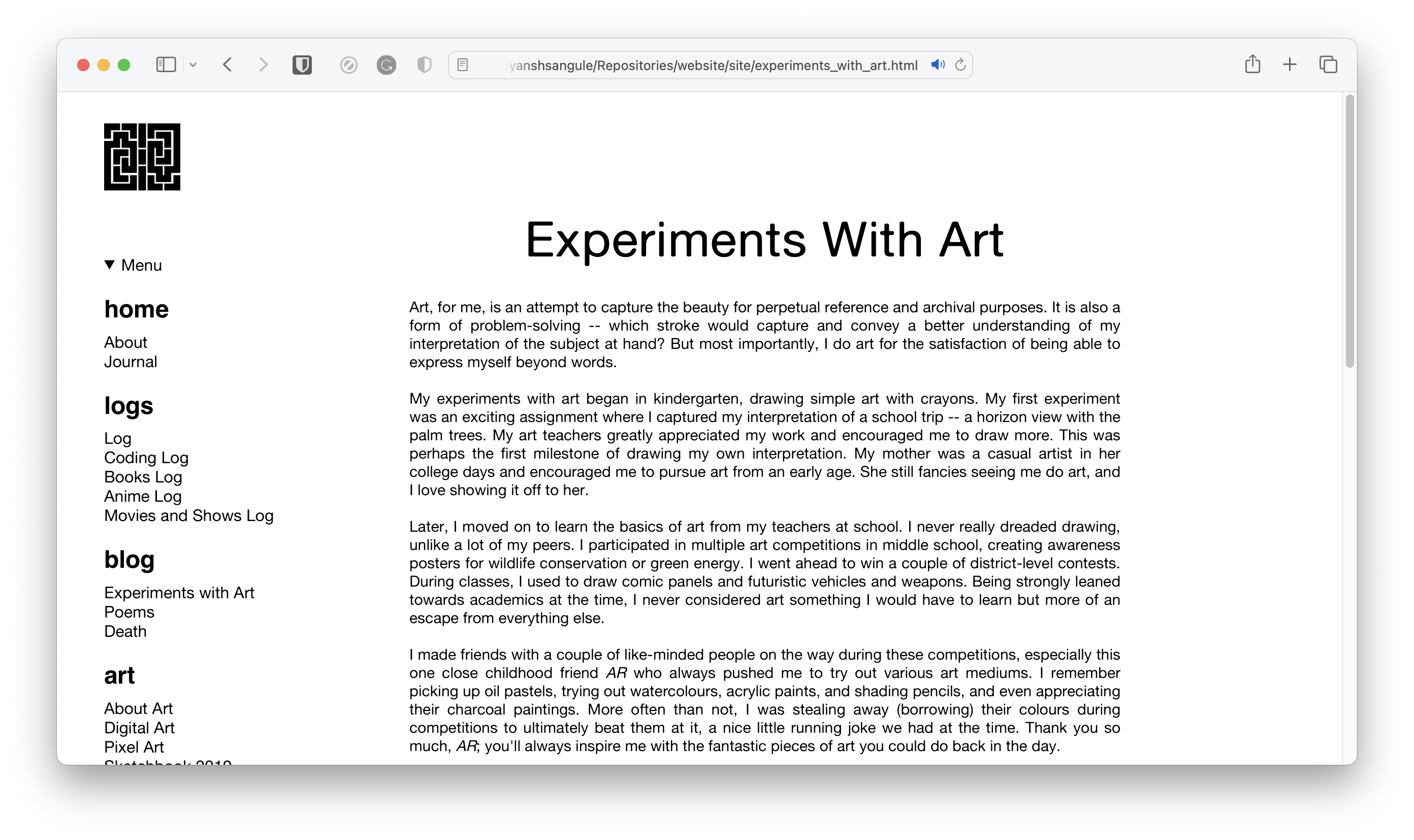The width and height of the screenshot is (1414, 840).
Task: Open the Share menu icon
Action: pyautogui.click(x=1252, y=64)
